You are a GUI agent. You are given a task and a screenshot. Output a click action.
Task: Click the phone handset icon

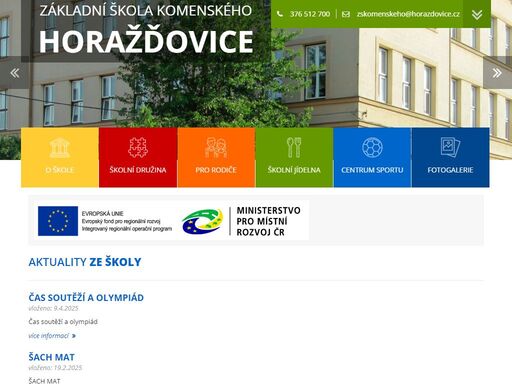click(280, 14)
